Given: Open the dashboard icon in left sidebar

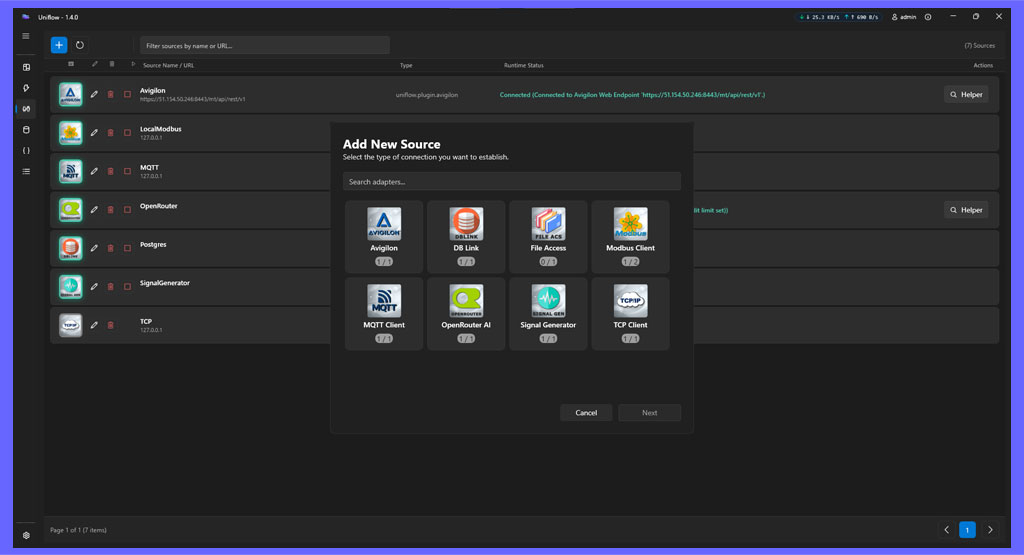Looking at the screenshot, I should tap(26, 67).
